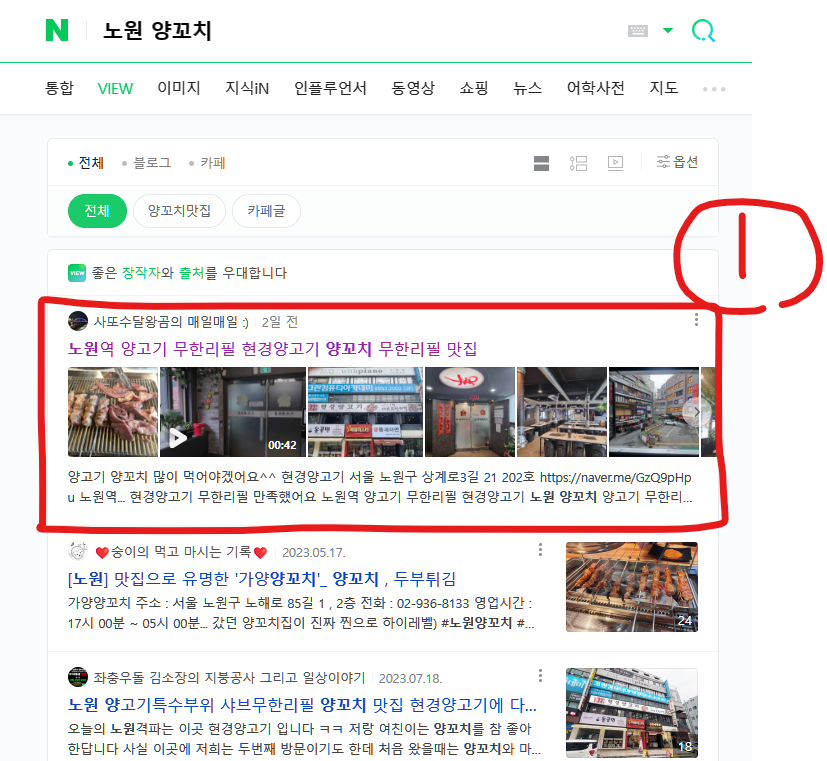Click the green Naver N logo
827x761 pixels.
pos(57,30)
